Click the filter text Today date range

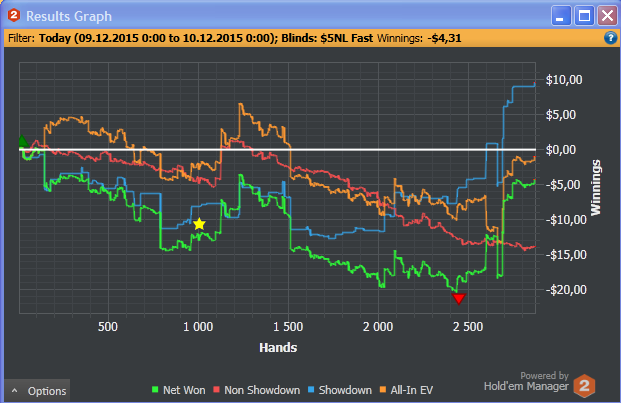[x=158, y=38]
